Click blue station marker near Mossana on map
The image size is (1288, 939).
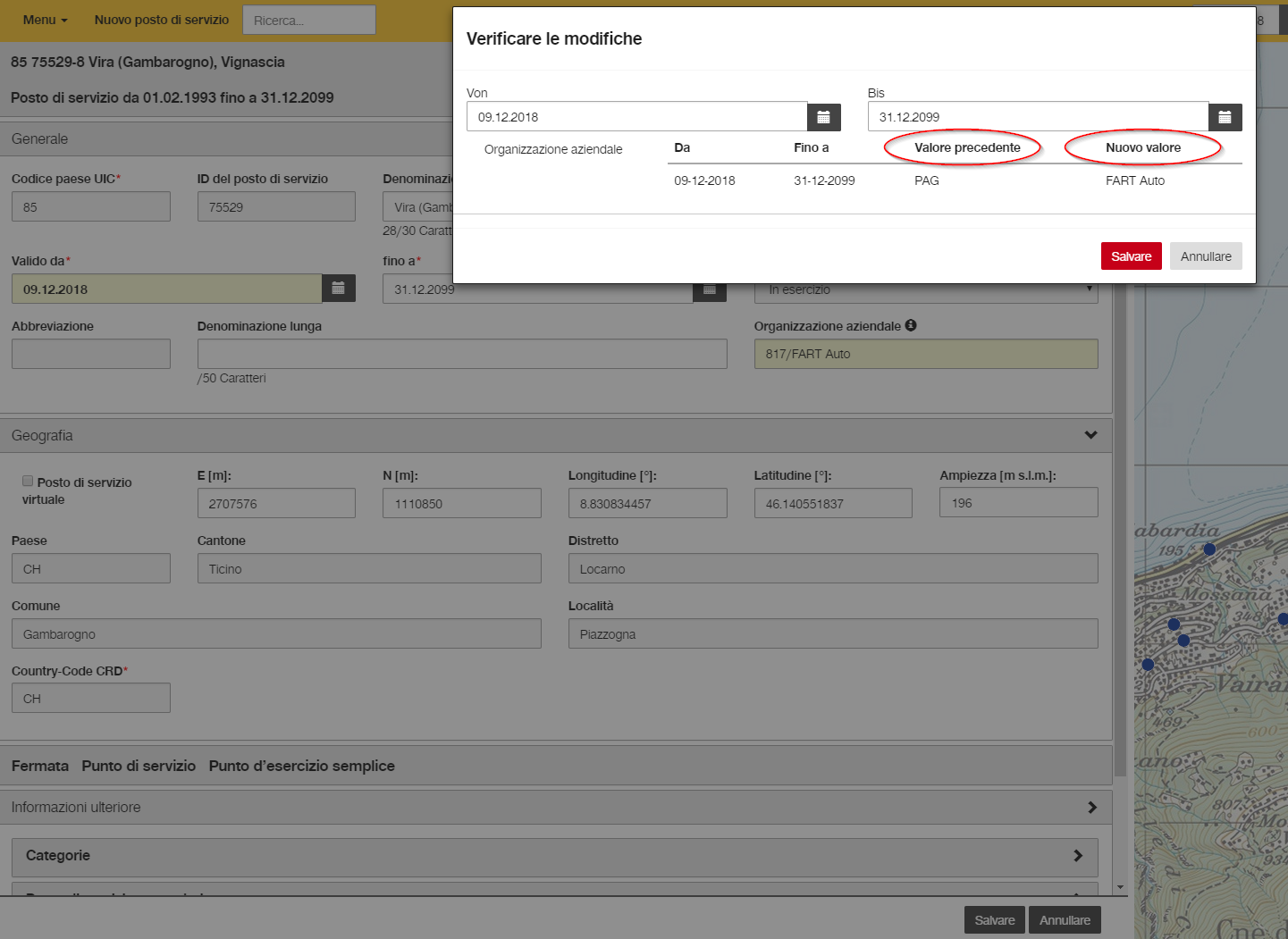tap(1174, 625)
